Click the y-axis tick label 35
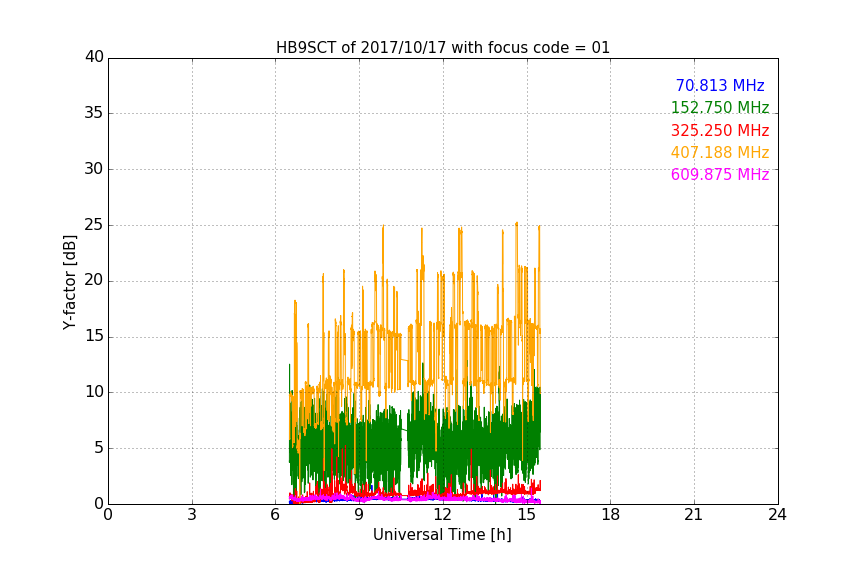 (94, 113)
